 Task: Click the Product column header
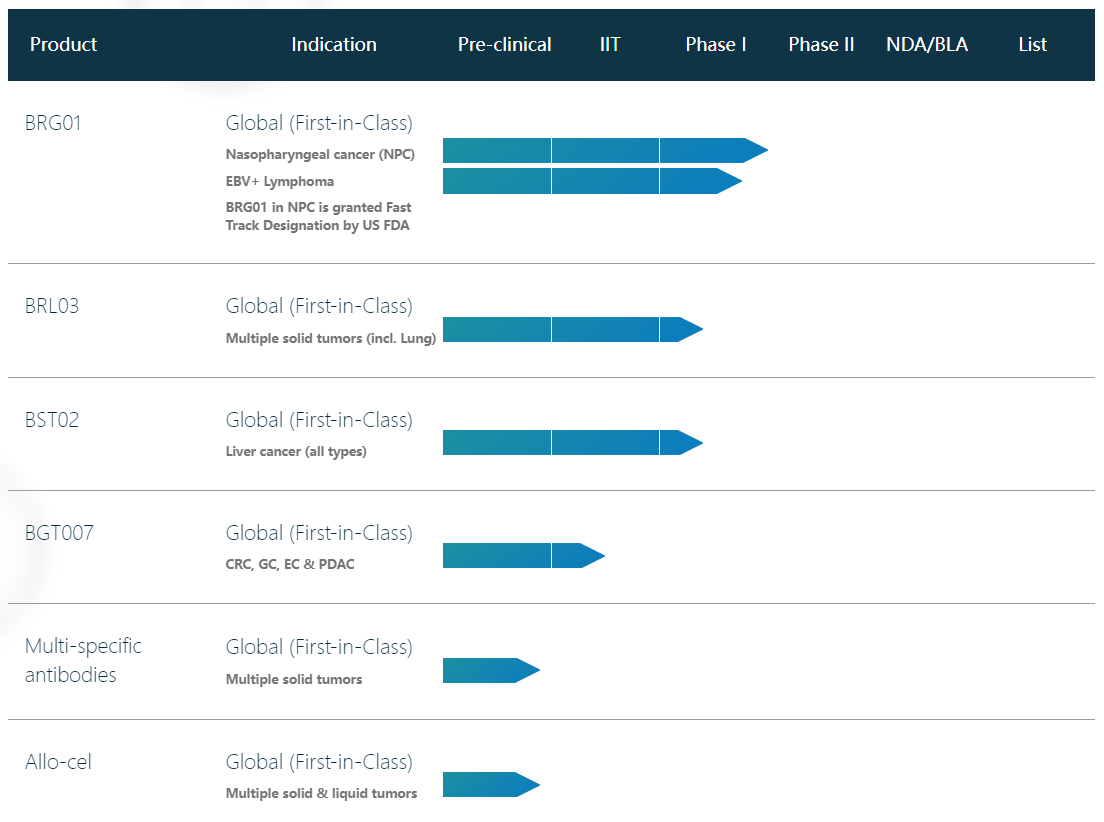(63, 45)
